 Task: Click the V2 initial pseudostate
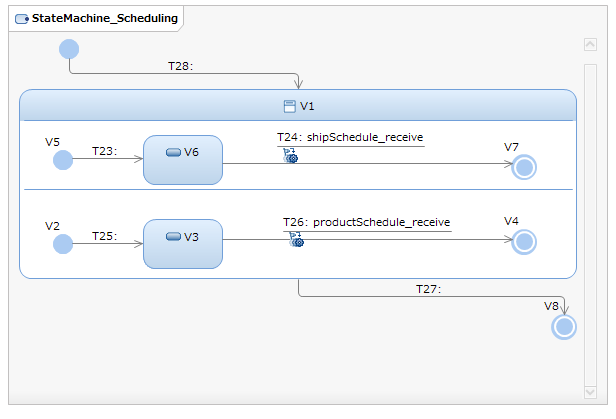63,244
